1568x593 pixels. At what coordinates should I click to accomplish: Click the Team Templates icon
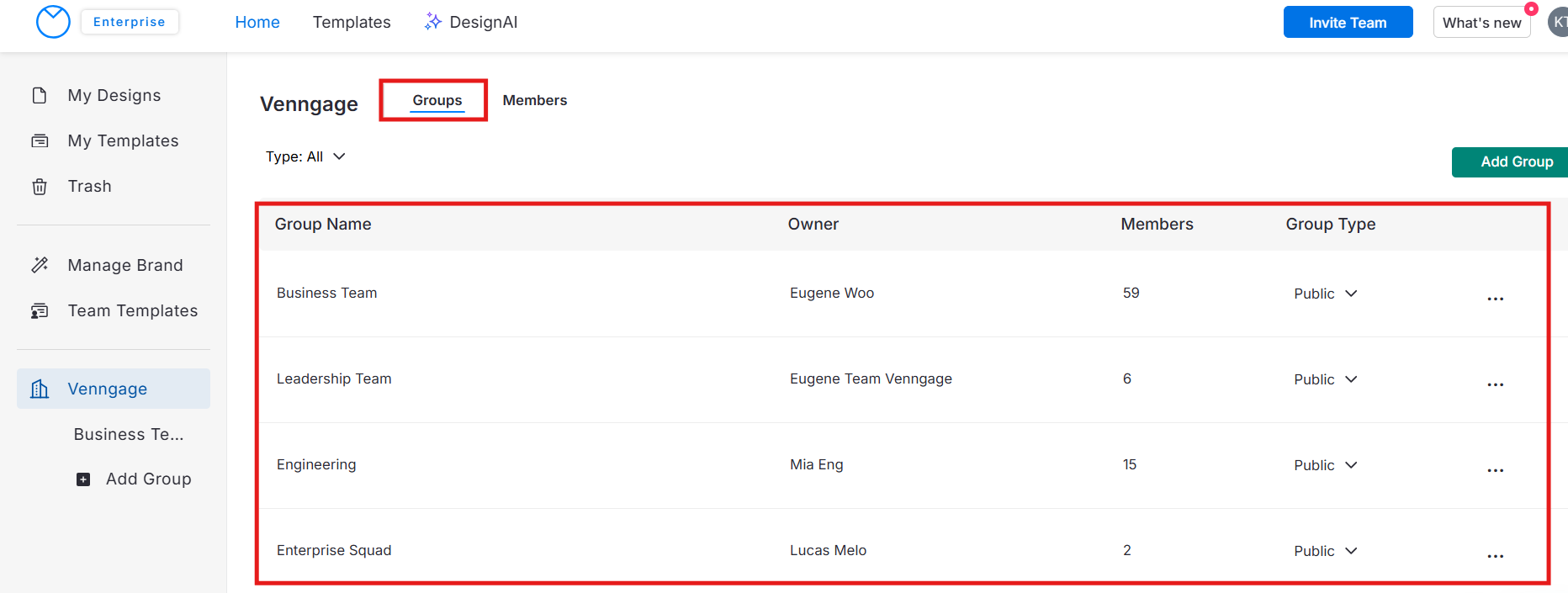(40, 310)
